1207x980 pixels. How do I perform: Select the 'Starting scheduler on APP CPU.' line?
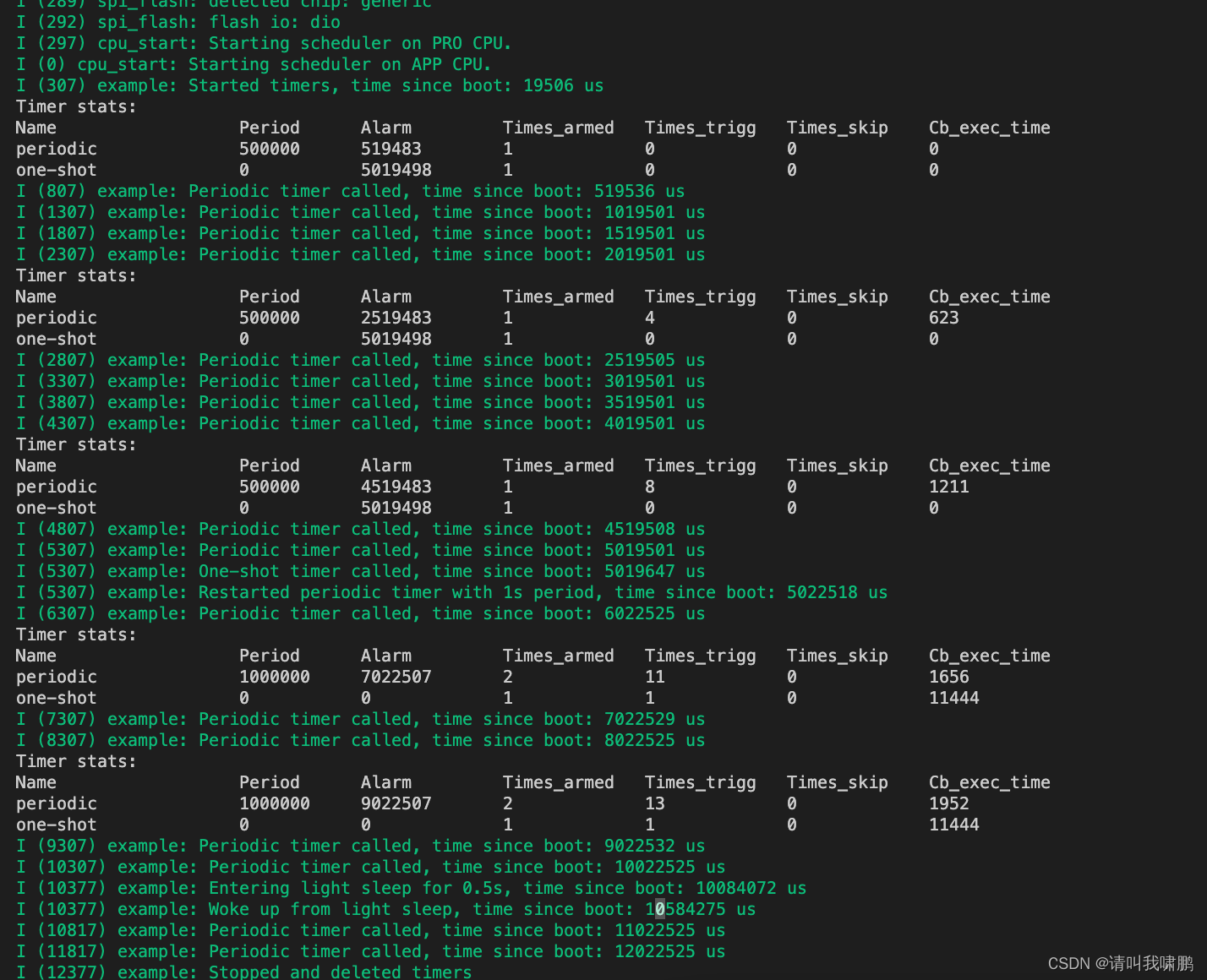254,64
